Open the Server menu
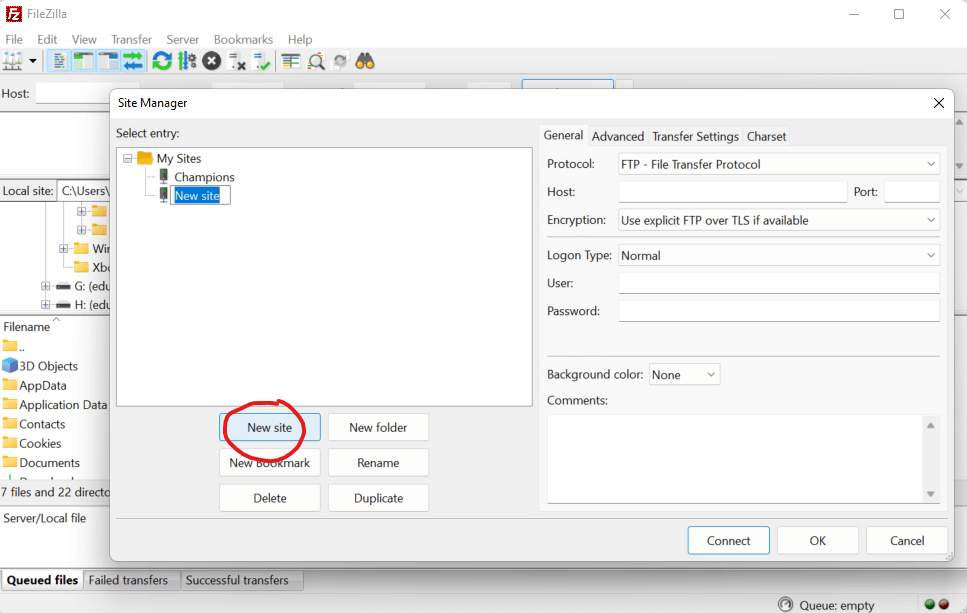 click(183, 39)
